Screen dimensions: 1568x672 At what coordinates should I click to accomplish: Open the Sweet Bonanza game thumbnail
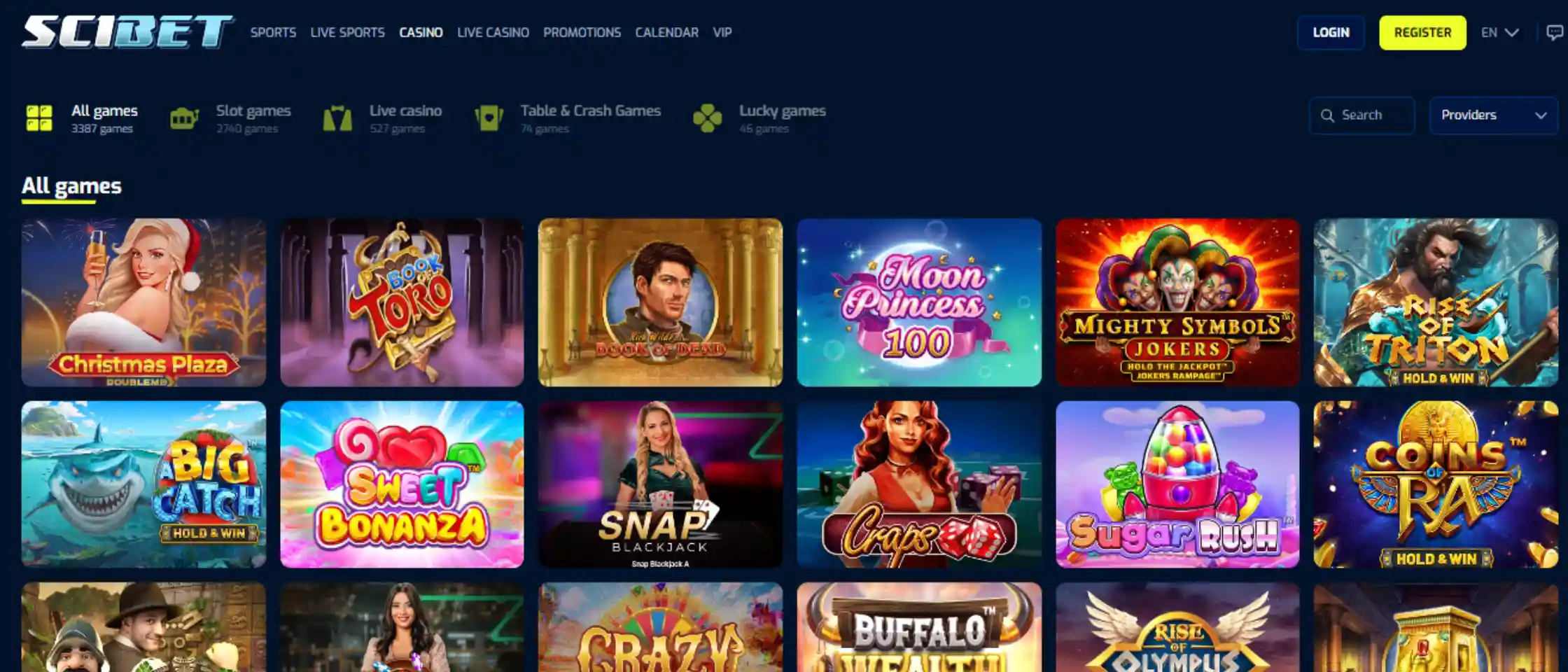(402, 484)
